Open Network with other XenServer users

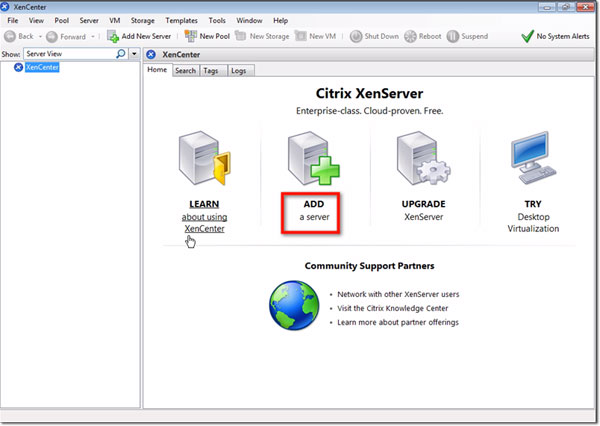tap(398, 294)
